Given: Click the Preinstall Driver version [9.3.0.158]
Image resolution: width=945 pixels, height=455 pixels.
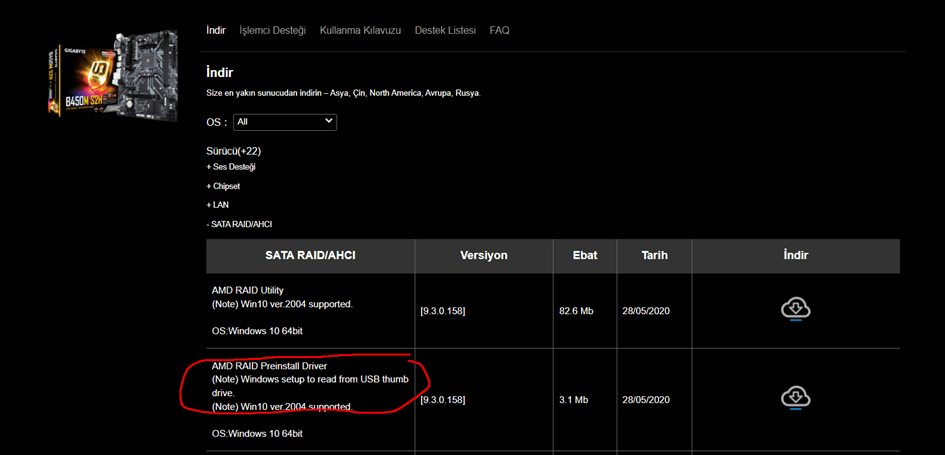Looking at the screenshot, I should 442,400.
